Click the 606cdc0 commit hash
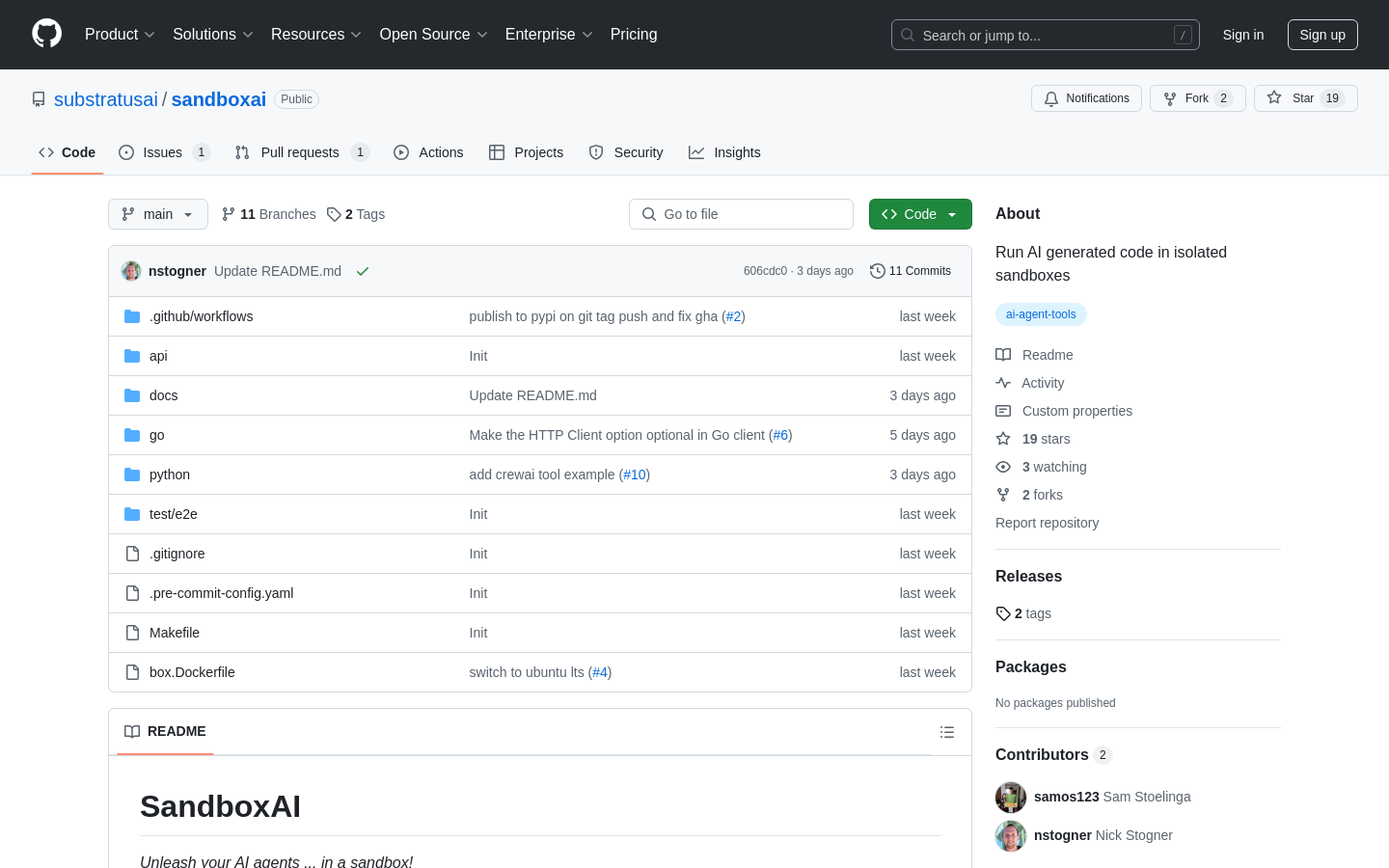Screen dimensions: 1389x868 click(765, 271)
